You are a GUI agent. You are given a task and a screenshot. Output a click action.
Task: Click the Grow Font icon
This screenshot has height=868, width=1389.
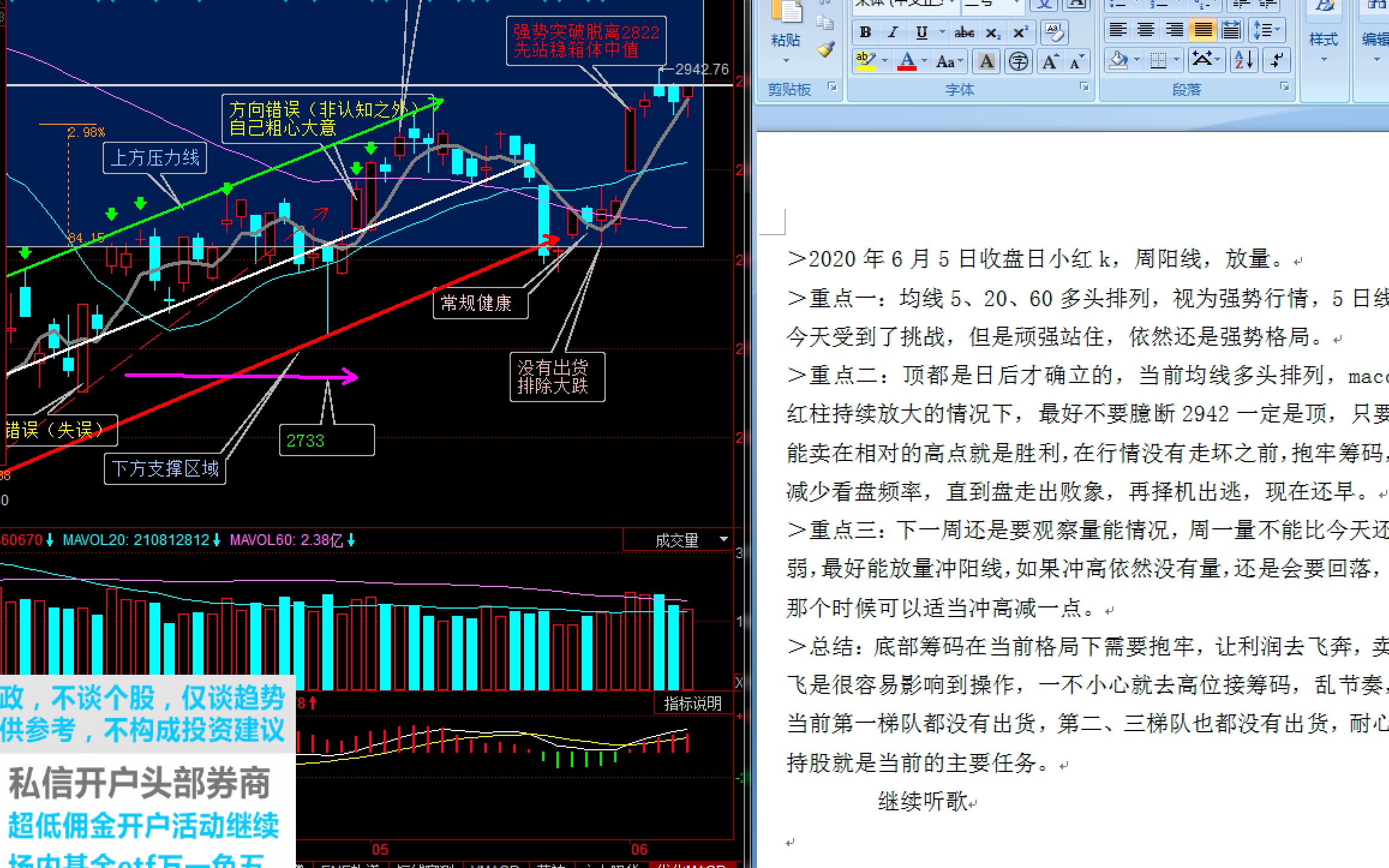(x=1050, y=61)
